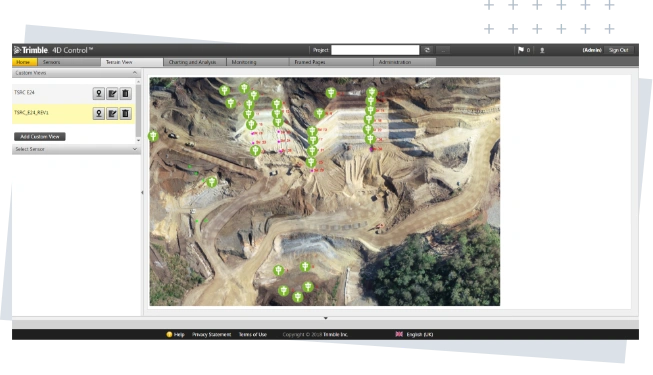Expand the Select Sensor panel chevron
The image size is (653, 375).
pyautogui.click(x=135, y=149)
